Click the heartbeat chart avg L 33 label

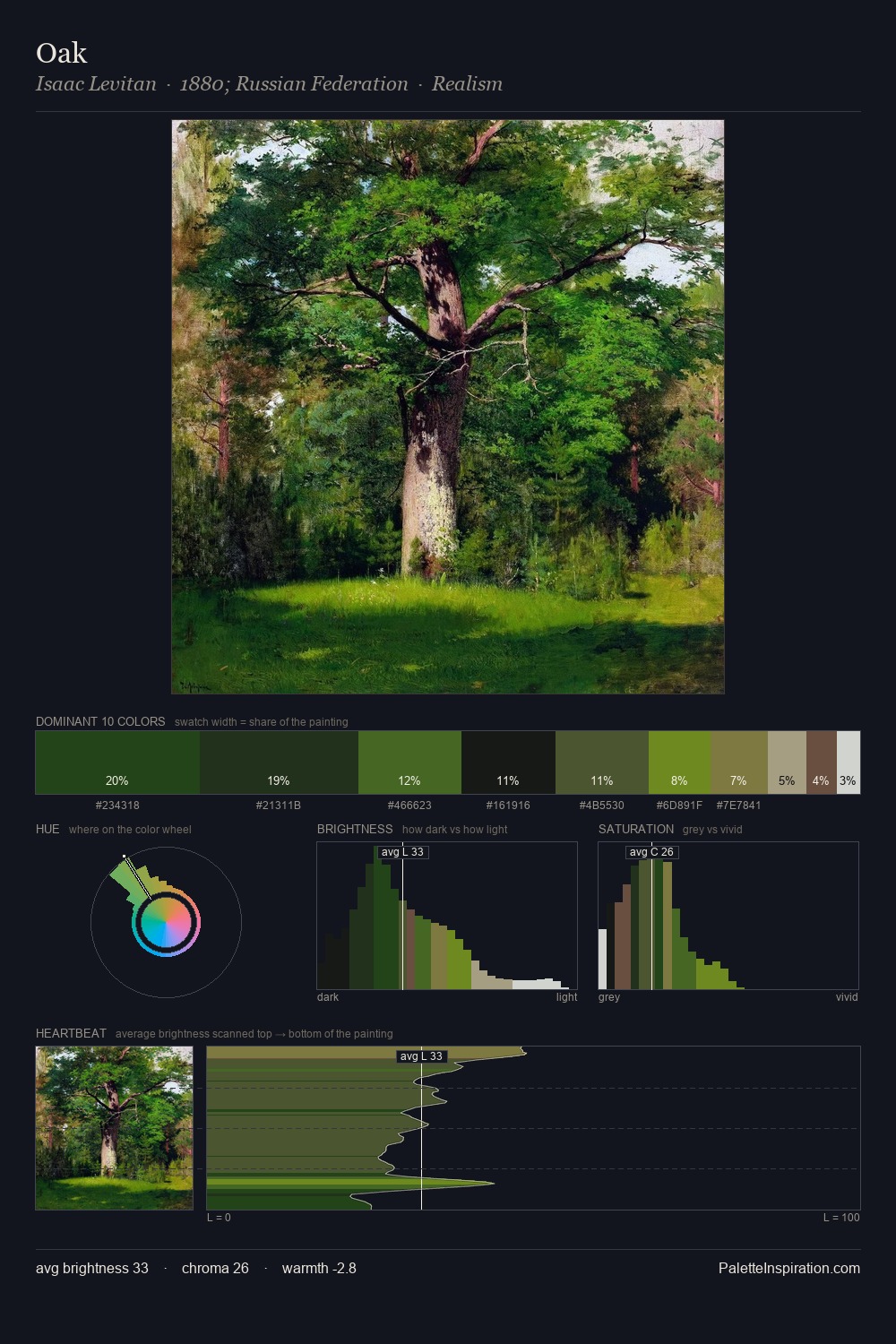[421, 1056]
